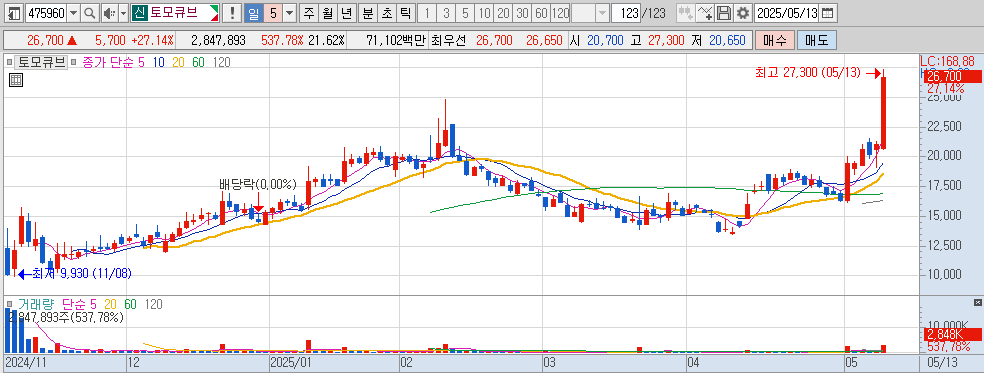Select the 30 interval button
The height and width of the screenshot is (373, 984).
tap(521, 13)
